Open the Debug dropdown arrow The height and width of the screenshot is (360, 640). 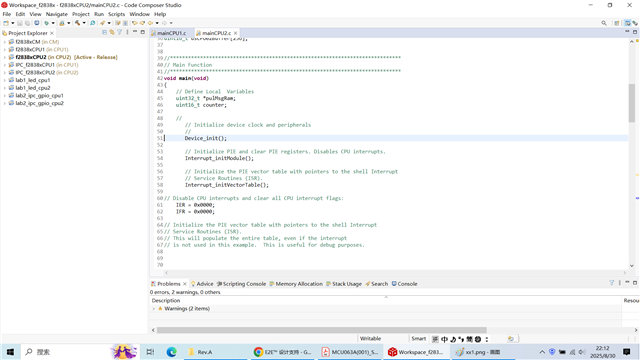53,23
